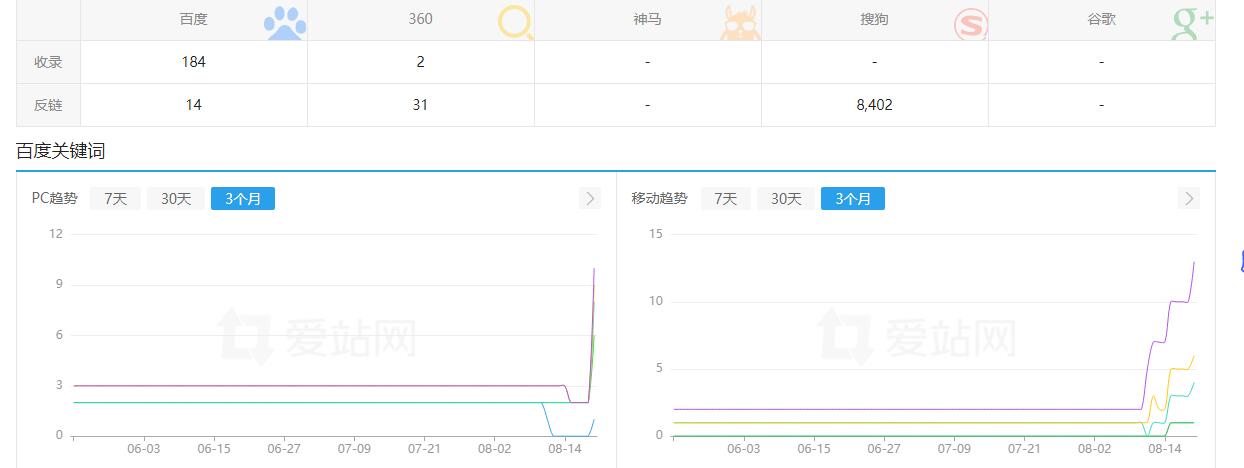Screen dimensions: 1244x468
Task: Select 30天 in 移动趋势 chart
Action: (x=786, y=198)
